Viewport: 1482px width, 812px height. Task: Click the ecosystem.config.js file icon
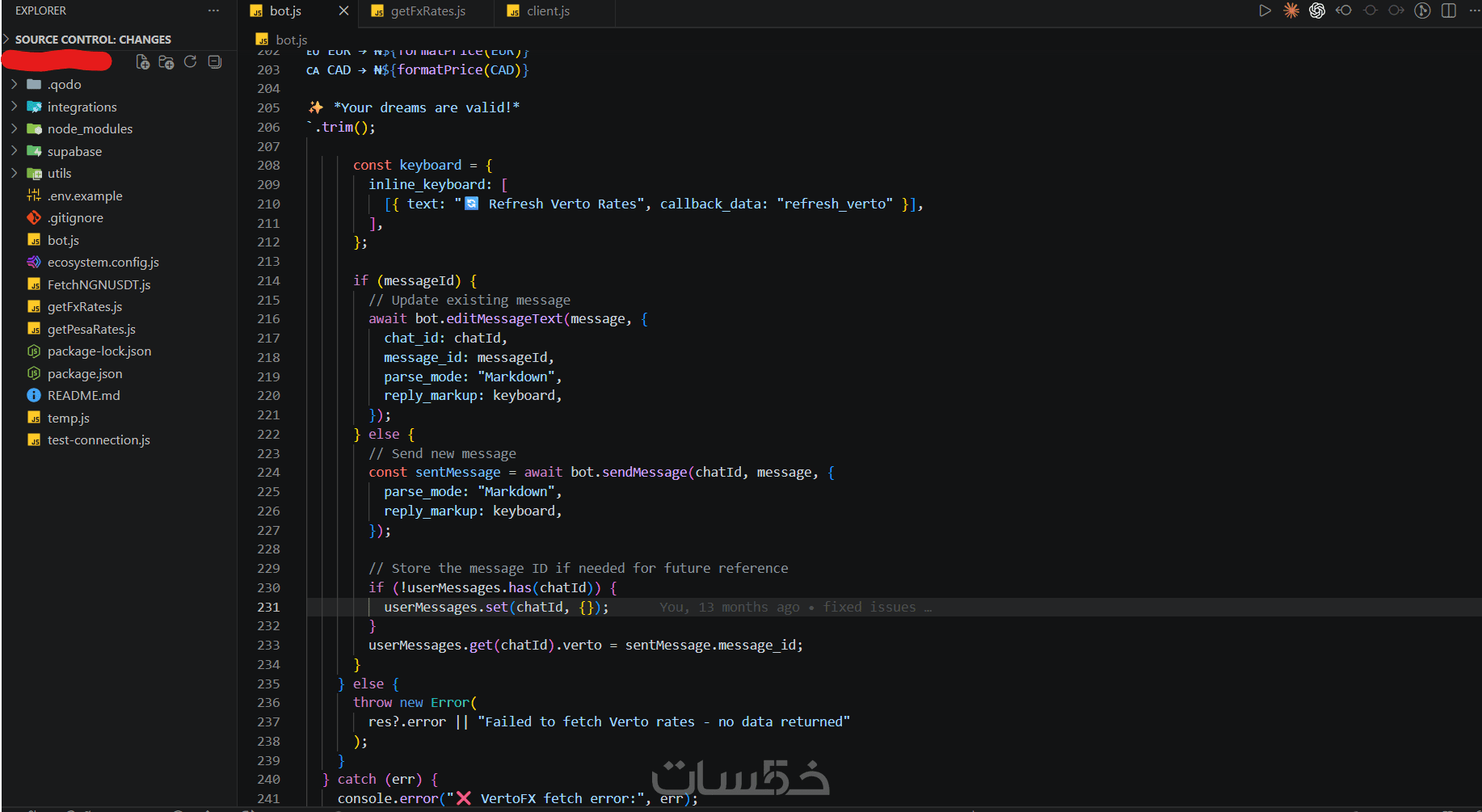click(x=34, y=262)
